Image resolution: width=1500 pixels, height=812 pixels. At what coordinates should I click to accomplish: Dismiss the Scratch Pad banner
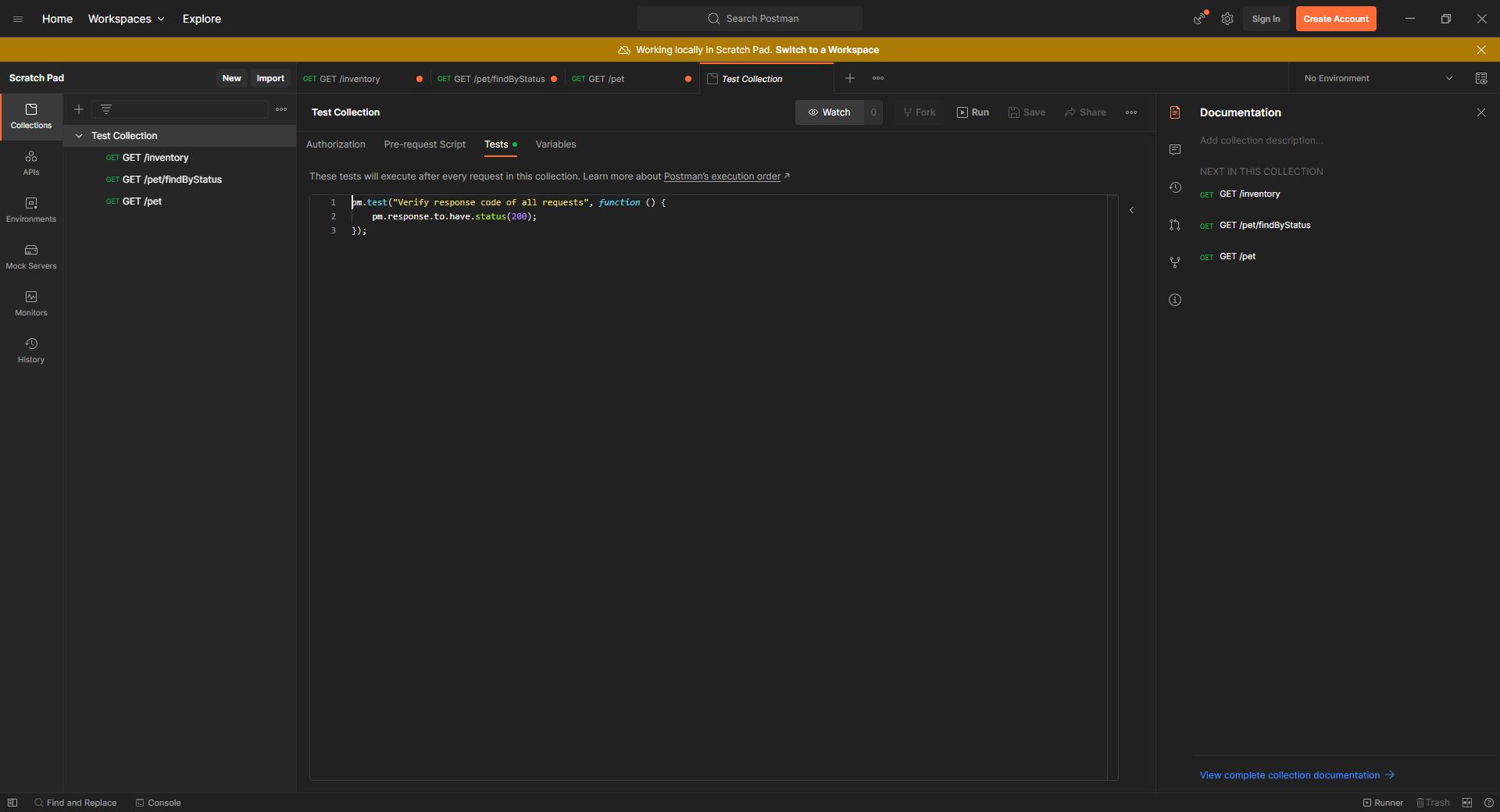click(x=1481, y=50)
